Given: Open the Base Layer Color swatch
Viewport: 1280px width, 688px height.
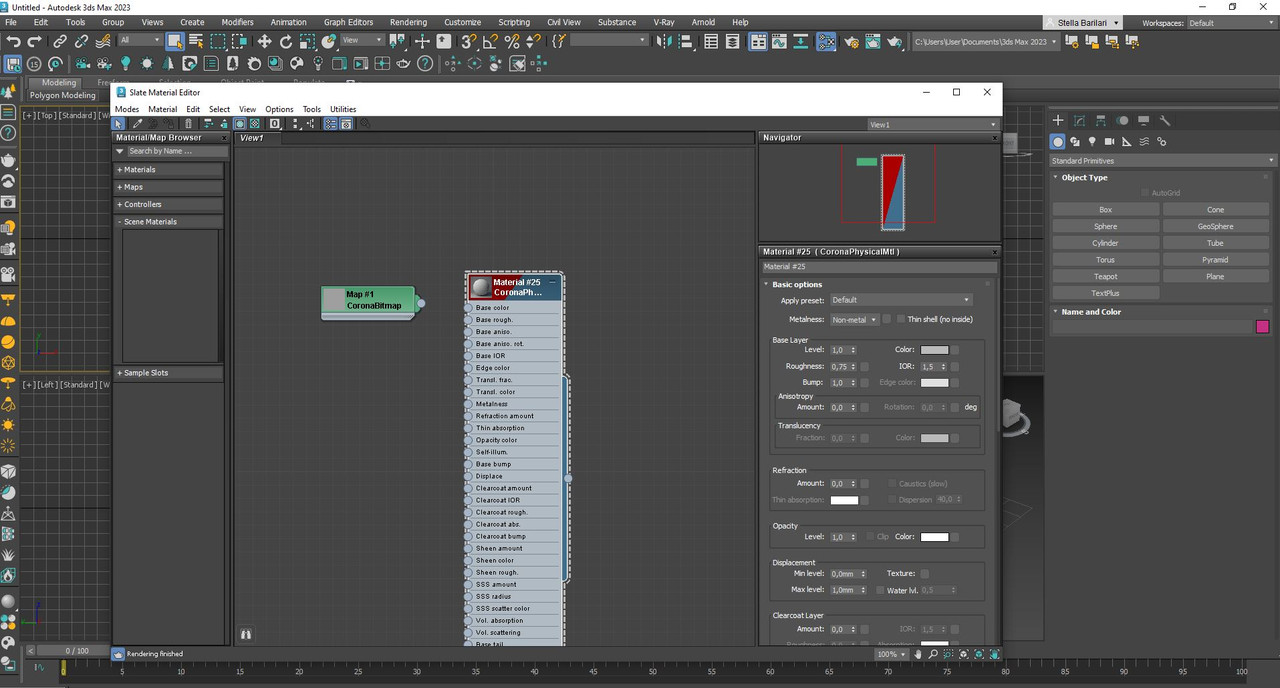Looking at the screenshot, I should 934,350.
